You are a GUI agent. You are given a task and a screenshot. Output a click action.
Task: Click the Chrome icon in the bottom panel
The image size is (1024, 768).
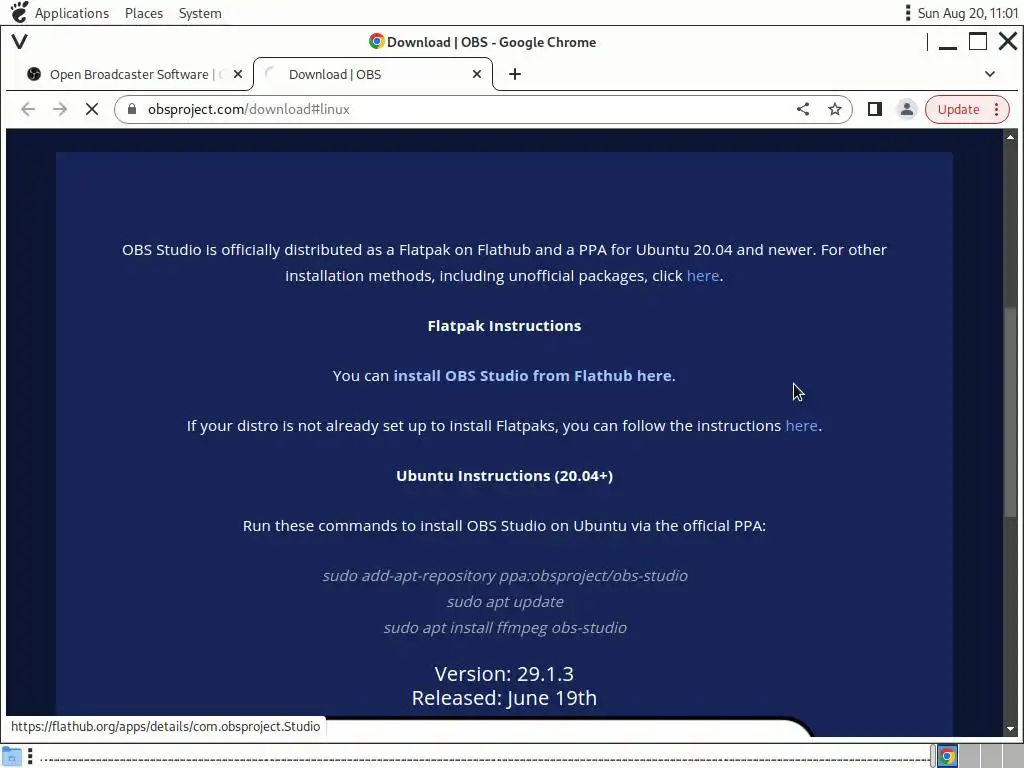coord(947,756)
